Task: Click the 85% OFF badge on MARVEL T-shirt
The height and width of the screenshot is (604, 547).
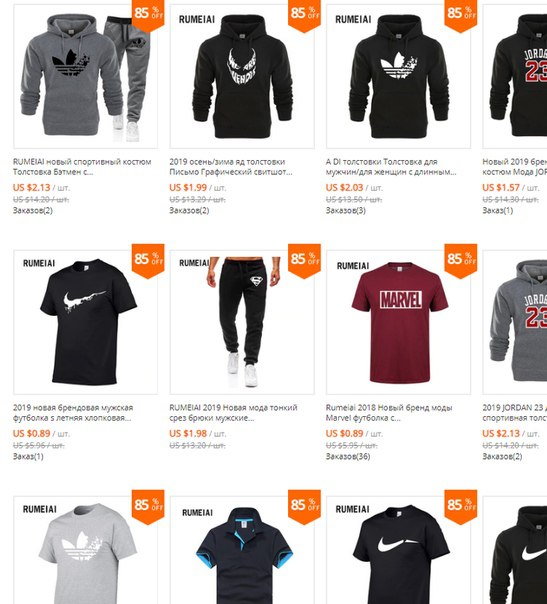Action: click(x=461, y=261)
